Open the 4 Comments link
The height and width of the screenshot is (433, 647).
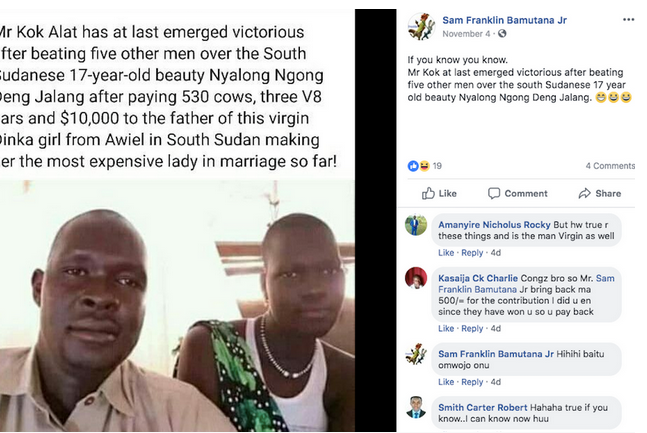pos(610,166)
